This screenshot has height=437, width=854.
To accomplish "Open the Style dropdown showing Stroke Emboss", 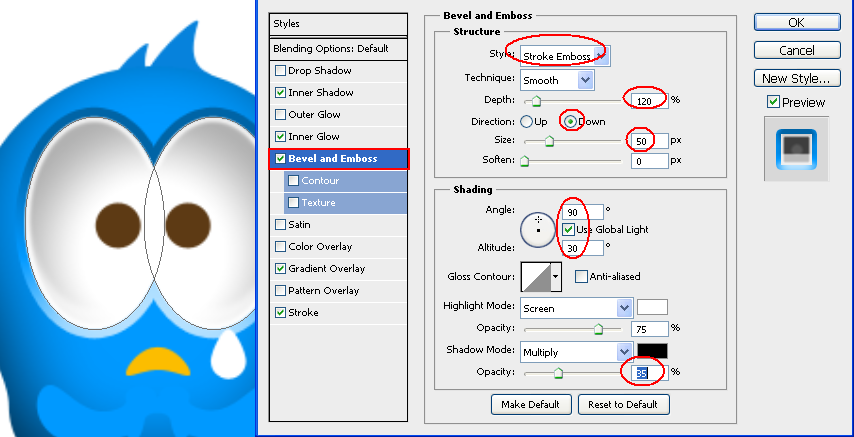I will coord(565,56).
